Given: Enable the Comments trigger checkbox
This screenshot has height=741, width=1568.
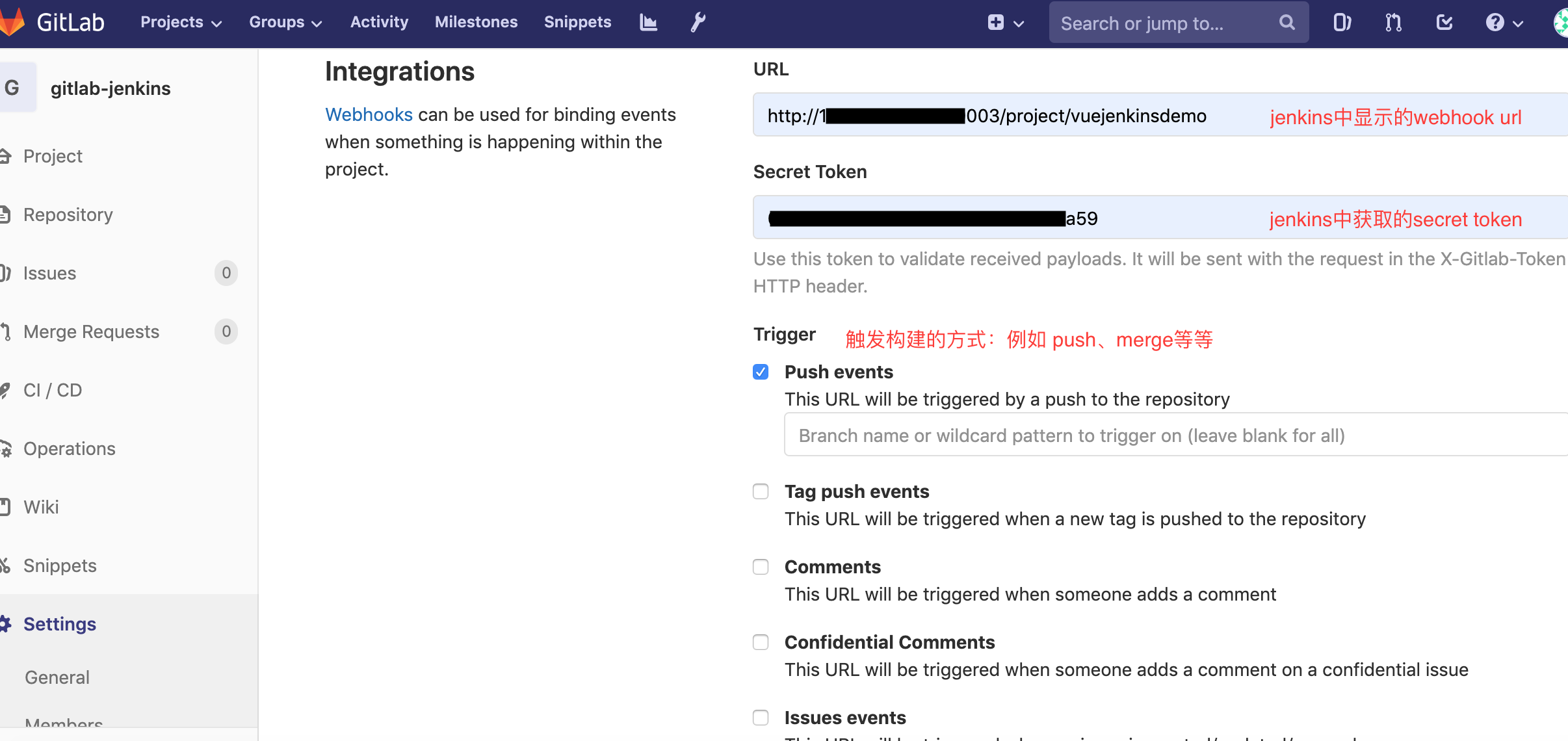Looking at the screenshot, I should (x=760, y=566).
